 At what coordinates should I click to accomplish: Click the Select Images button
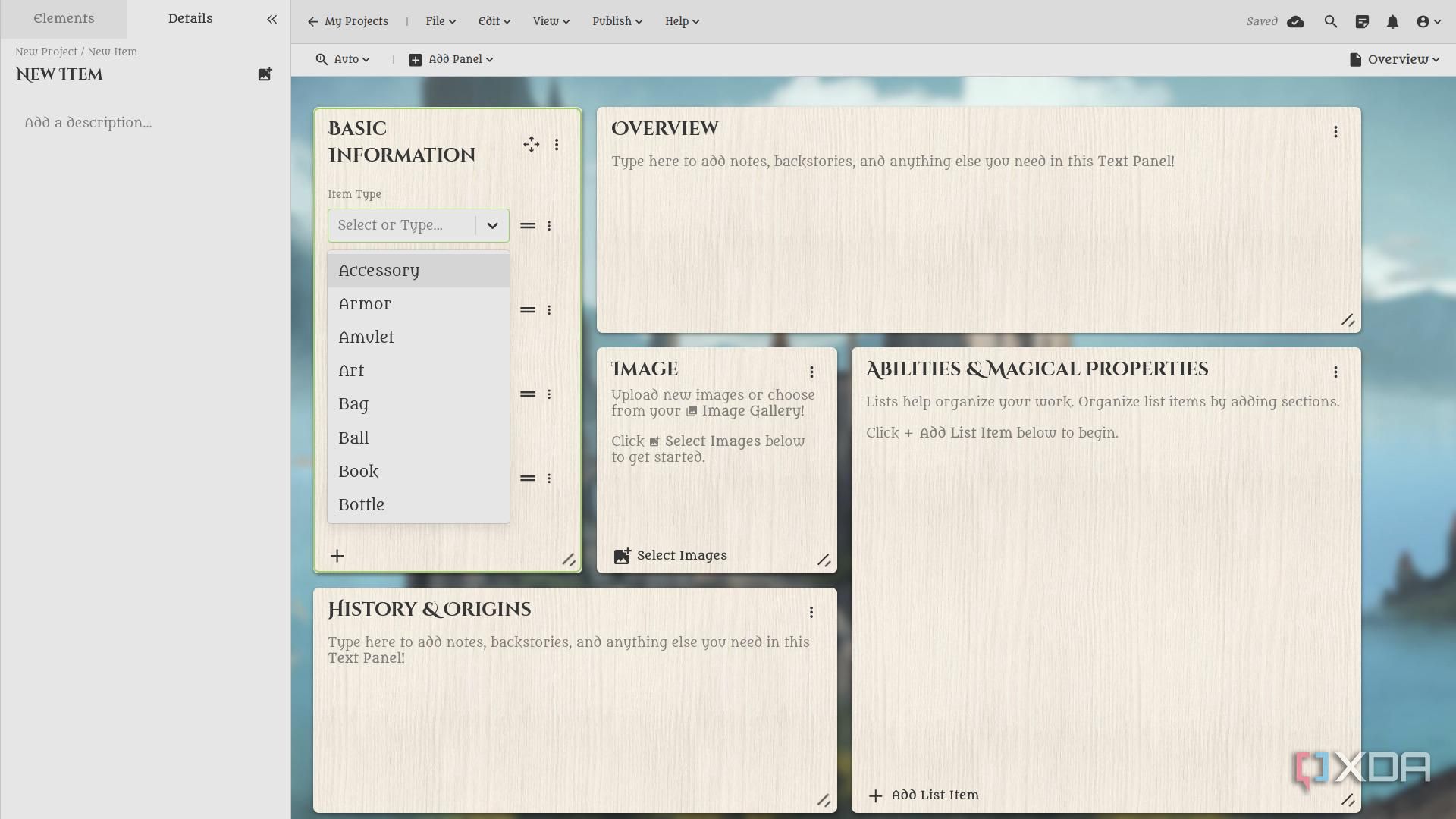670,556
